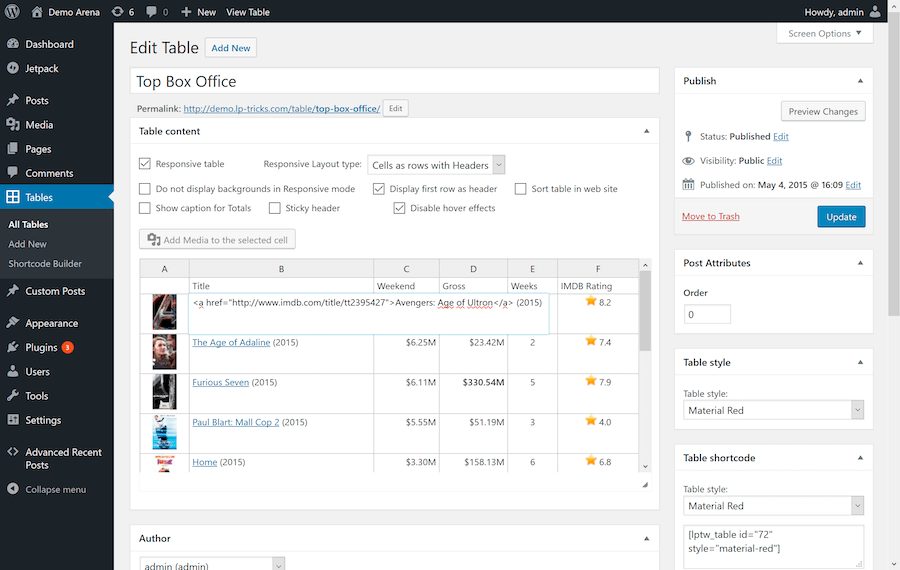Collapse the Post Attributes panel
This screenshot has width=900, height=570.
click(860, 263)
